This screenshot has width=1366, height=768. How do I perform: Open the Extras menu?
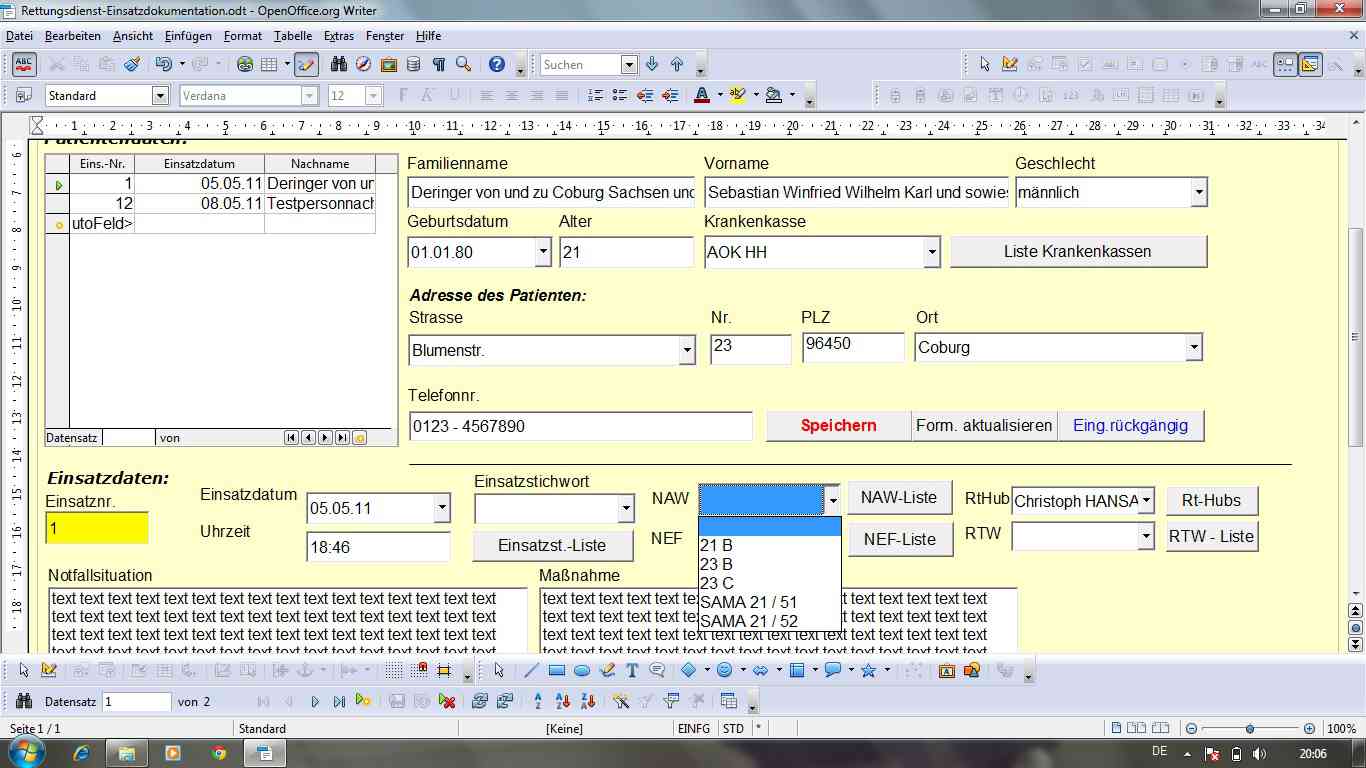339,36
